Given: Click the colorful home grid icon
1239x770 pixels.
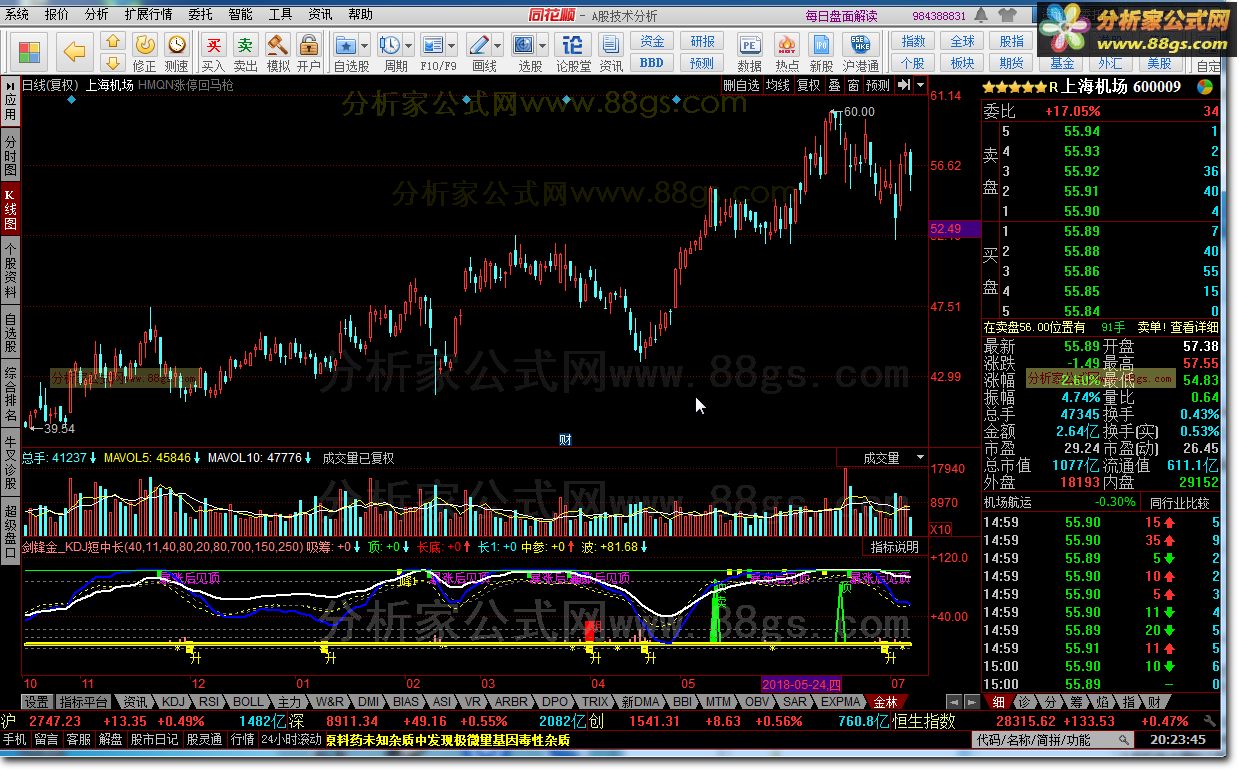Looking at the screenshot, I should click(x=30, y=52).
